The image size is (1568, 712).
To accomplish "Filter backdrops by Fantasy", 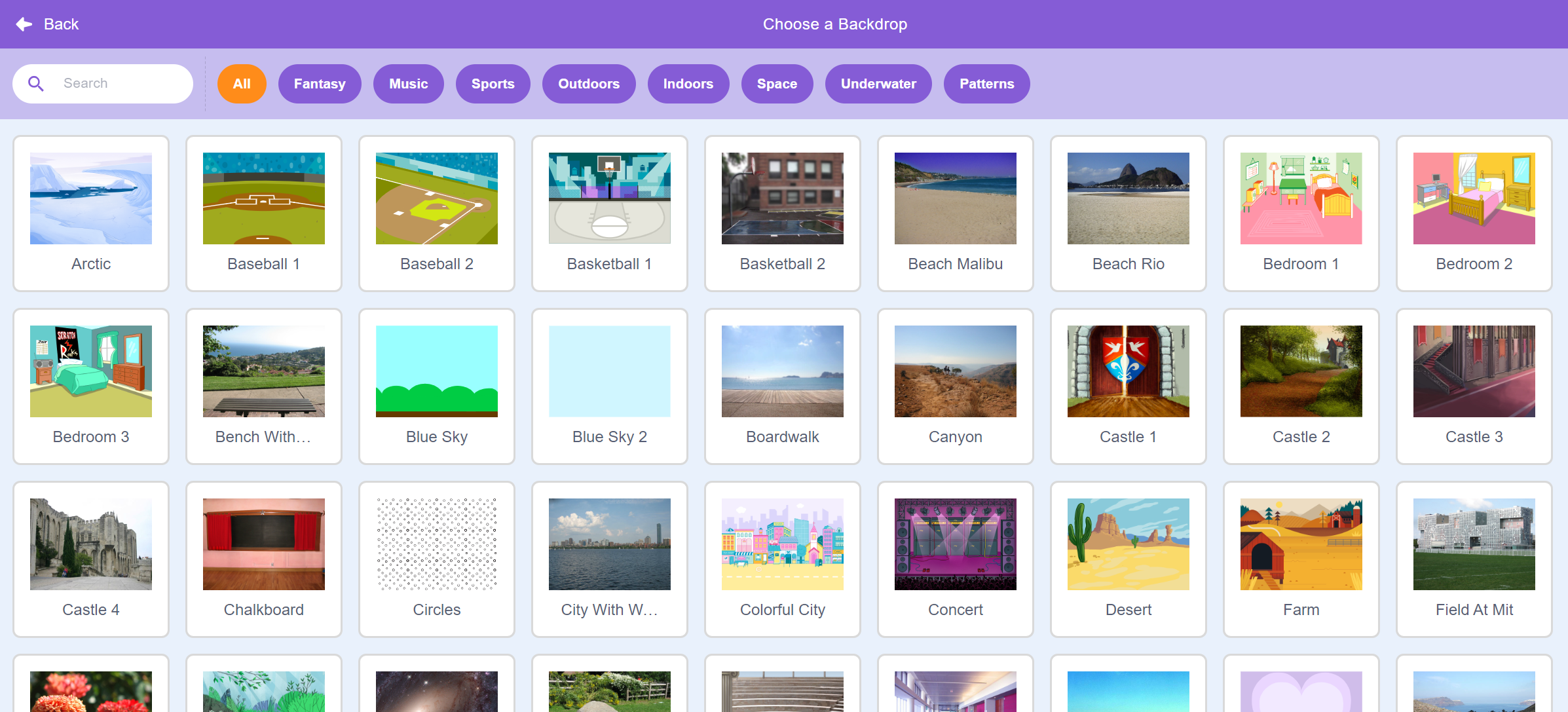I will [320, 84].
